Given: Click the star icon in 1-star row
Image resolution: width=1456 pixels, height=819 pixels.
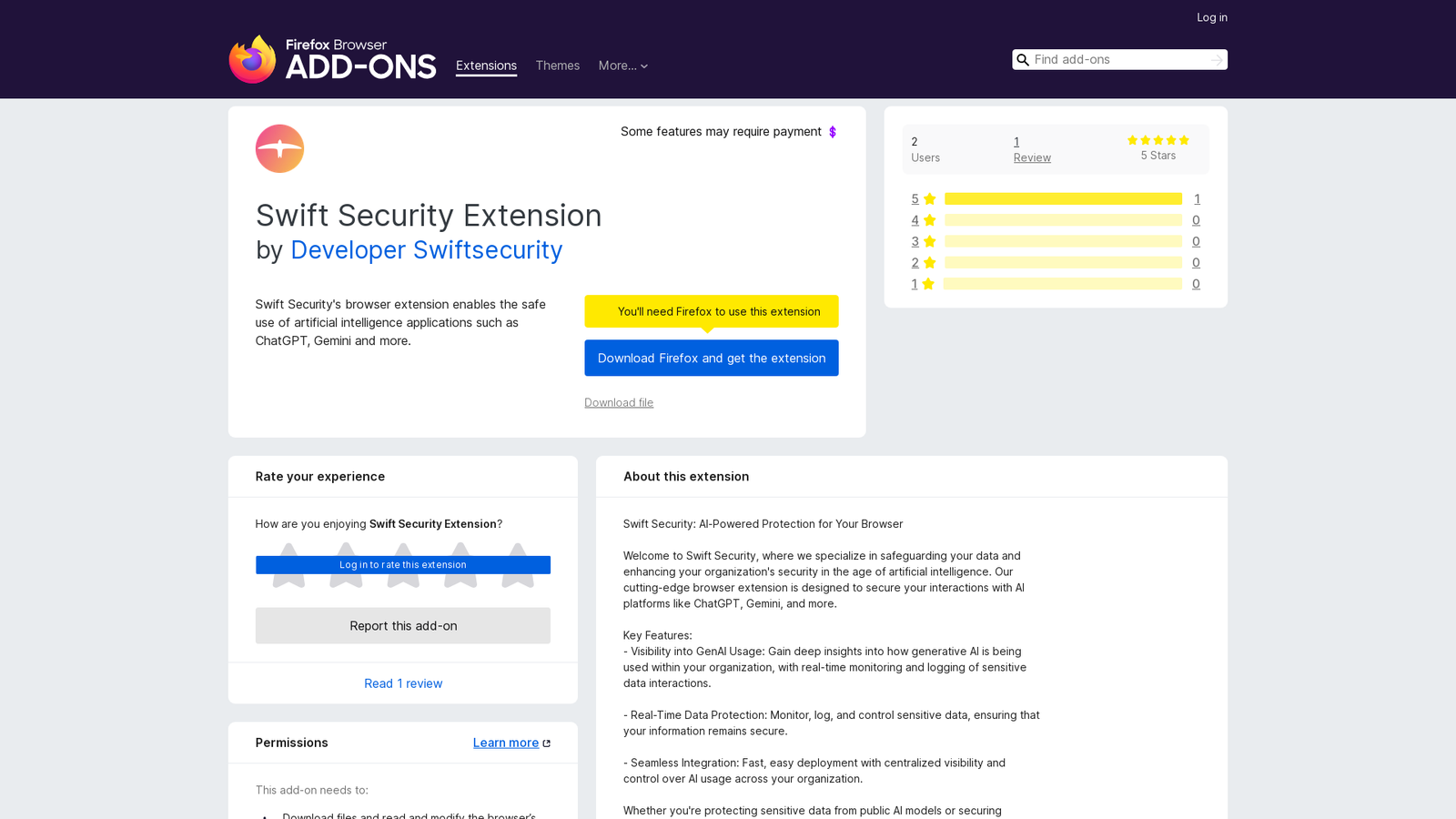Looking at the screenshot, I should tap(928, 284).
